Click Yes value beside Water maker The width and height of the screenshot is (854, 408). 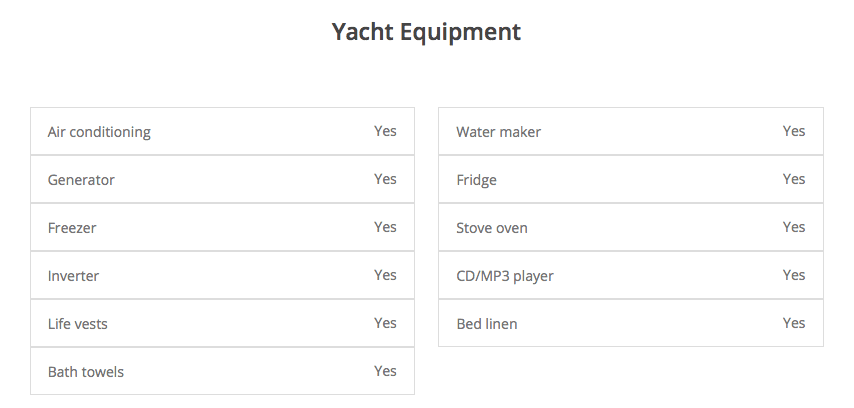point(793,131)
